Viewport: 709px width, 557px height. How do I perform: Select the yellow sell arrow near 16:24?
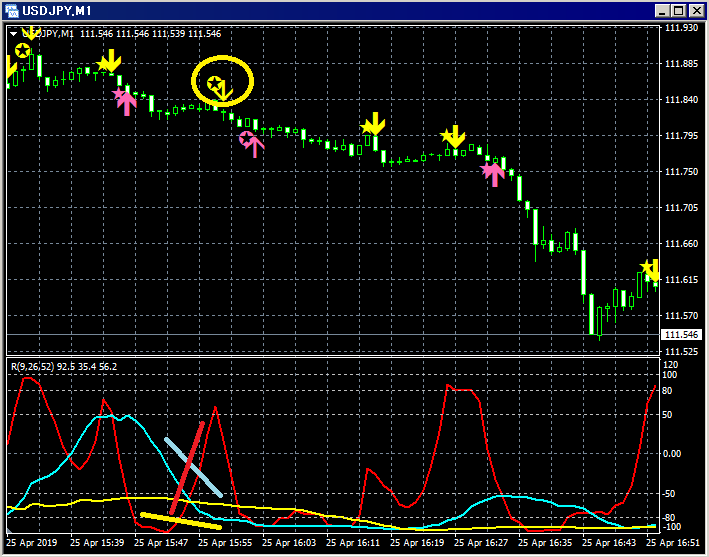pos(455,137)
